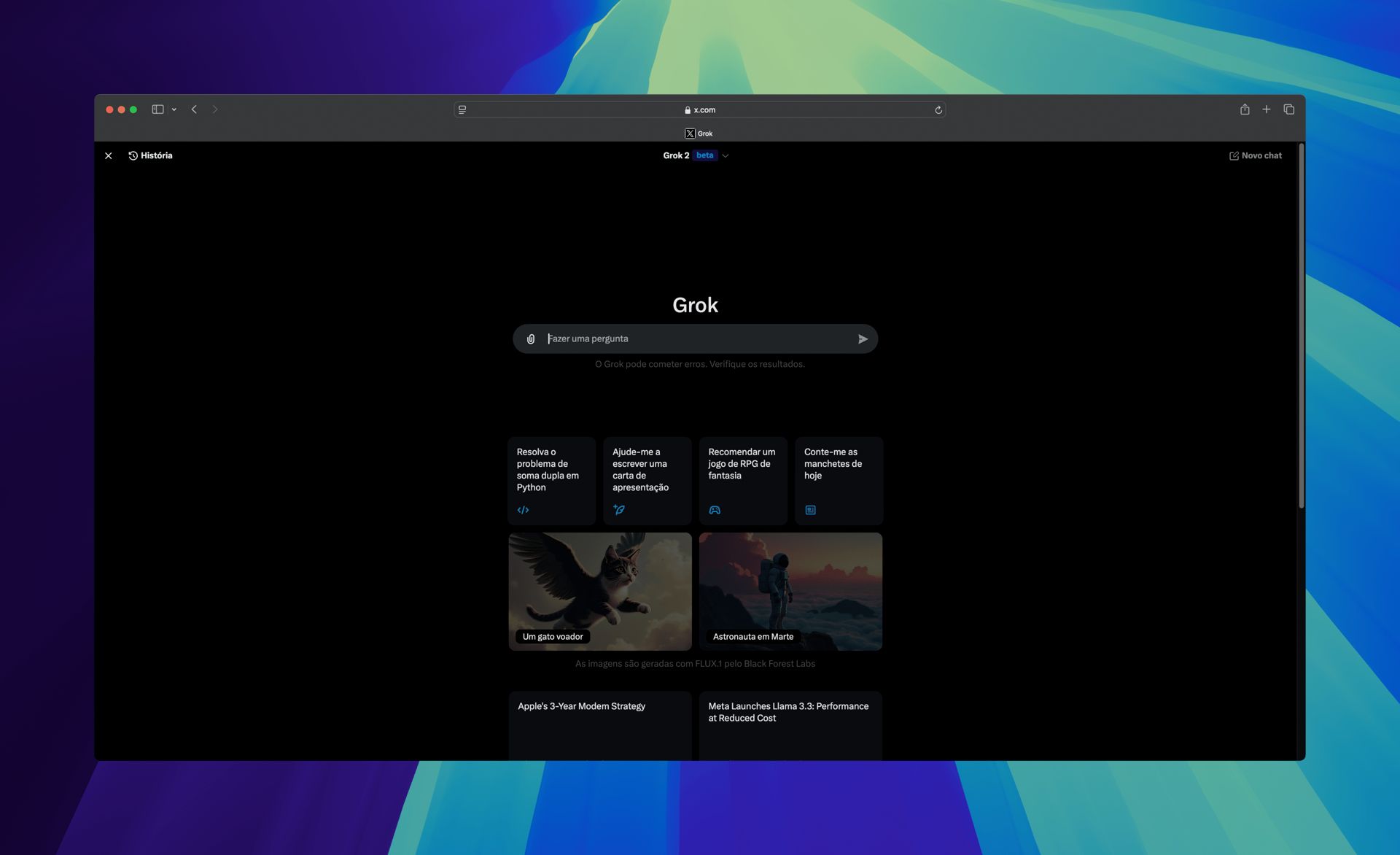Click the paperclip attachment icon

(531, 338)
